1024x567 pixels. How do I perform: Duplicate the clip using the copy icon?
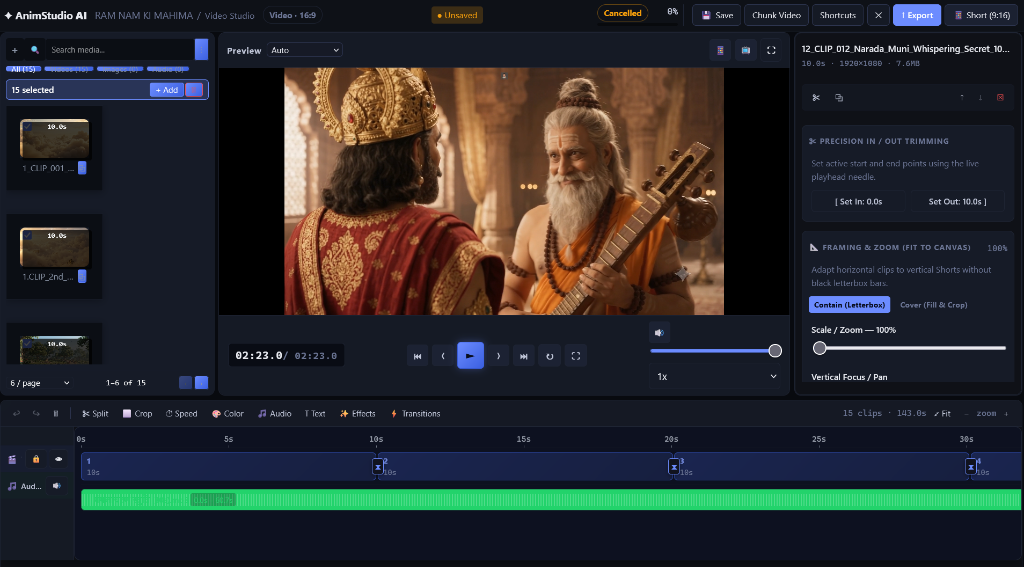click(839, 97)
